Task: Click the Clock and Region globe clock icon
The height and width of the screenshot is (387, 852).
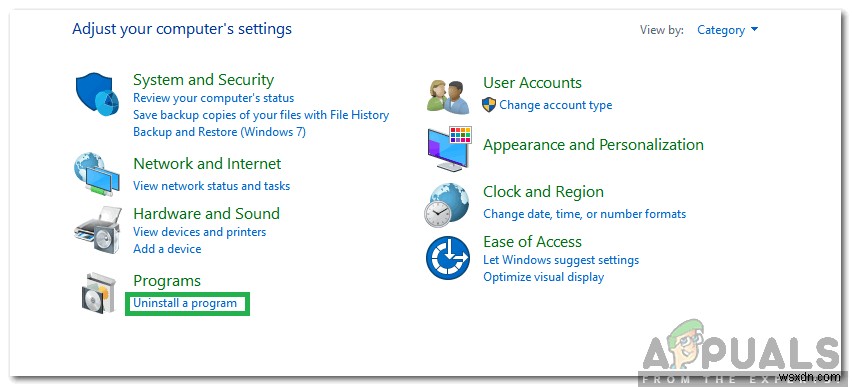Action: (x=446, y=205)
